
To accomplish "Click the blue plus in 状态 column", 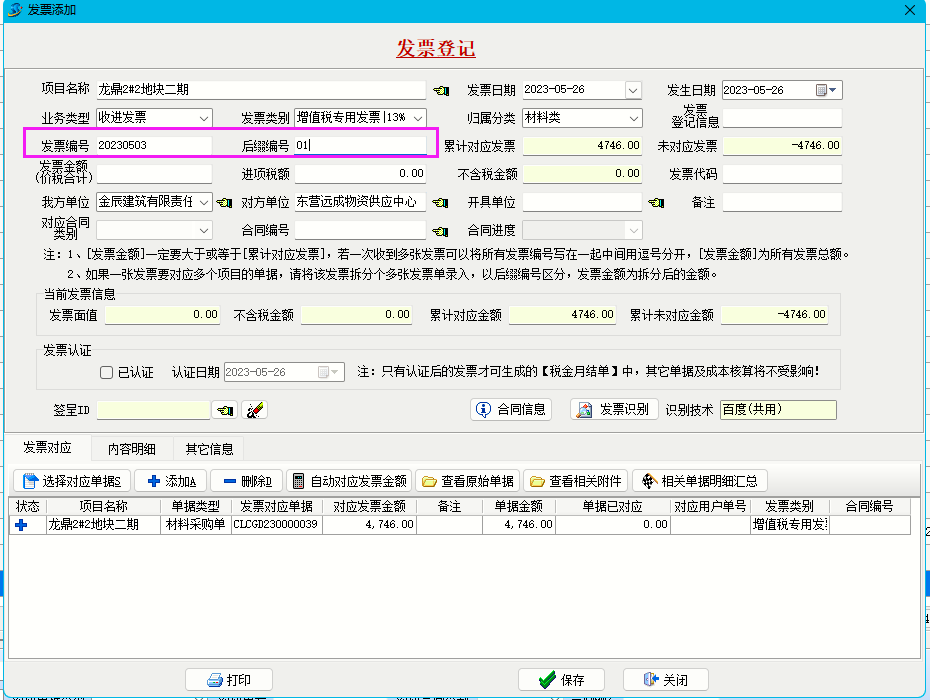I will tap(22, 525).
